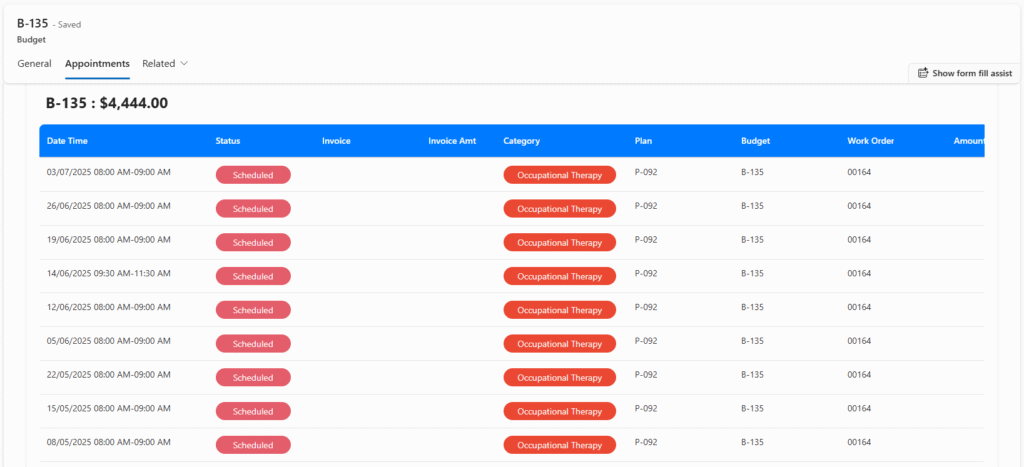Click budget B-135 in the 05/06/2025 row
This screenshot has width=1024, height=467.
[x=752, y=341]
